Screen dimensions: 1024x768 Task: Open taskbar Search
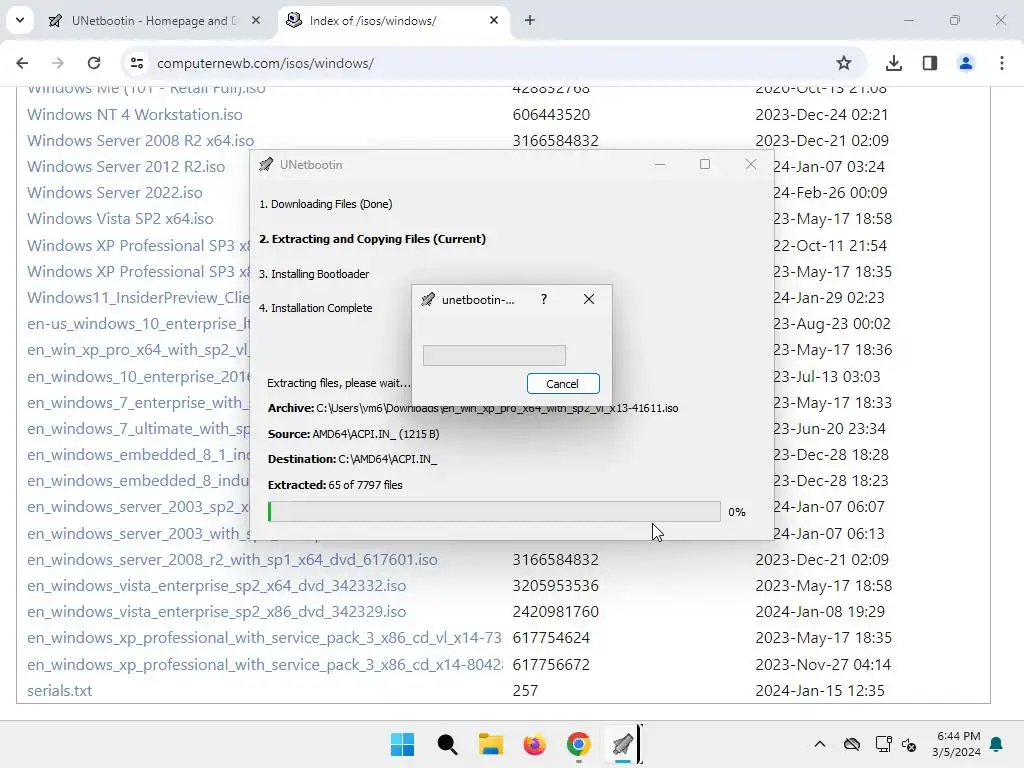447,744
